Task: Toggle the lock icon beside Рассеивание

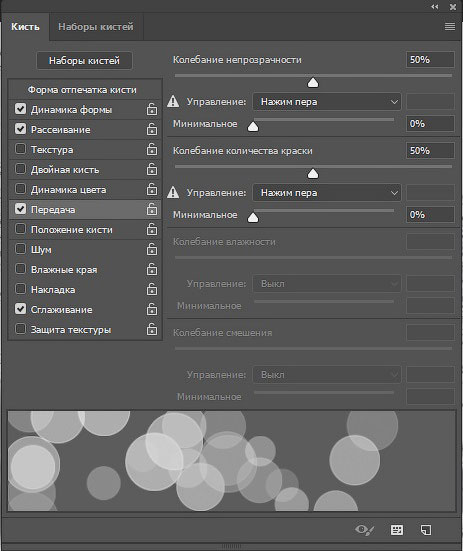Action: pyautogui.click(x=152, y=129)
